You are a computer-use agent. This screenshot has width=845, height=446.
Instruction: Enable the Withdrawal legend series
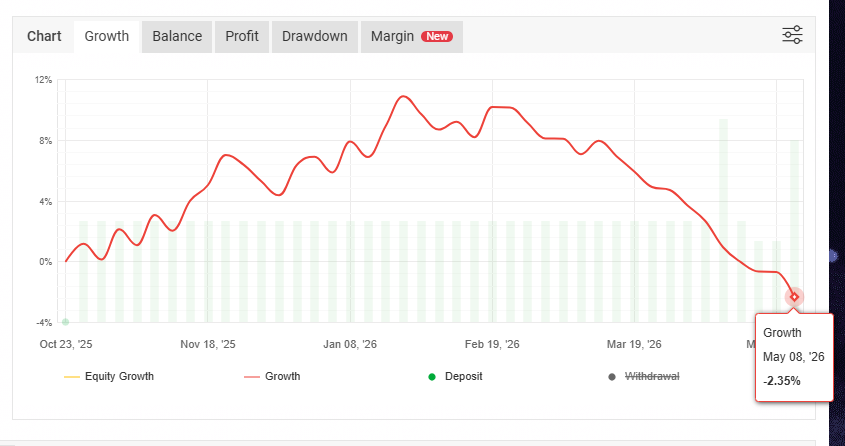(644, 377)
